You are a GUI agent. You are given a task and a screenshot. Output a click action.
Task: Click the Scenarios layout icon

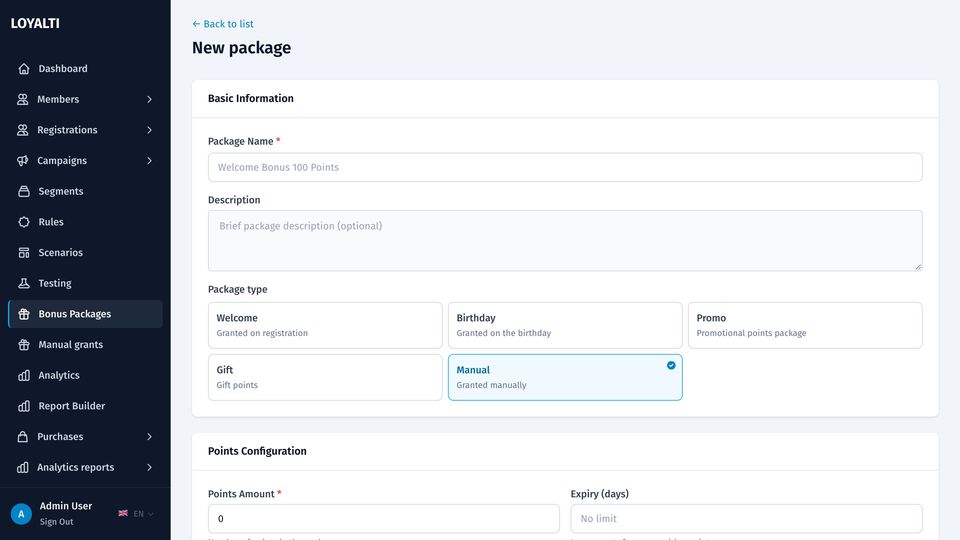[24, 252]
